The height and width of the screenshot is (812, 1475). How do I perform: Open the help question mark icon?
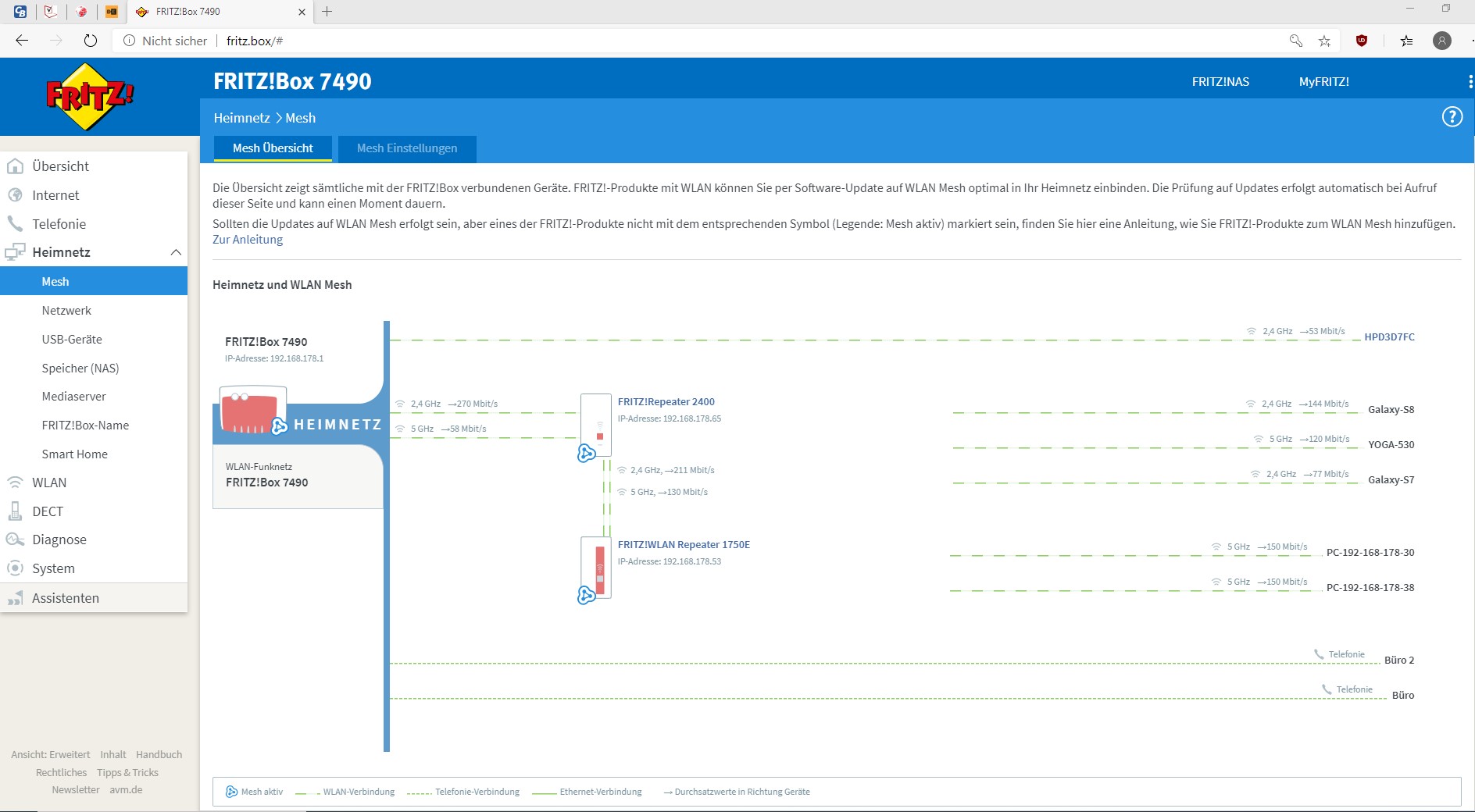point(1452,117)
